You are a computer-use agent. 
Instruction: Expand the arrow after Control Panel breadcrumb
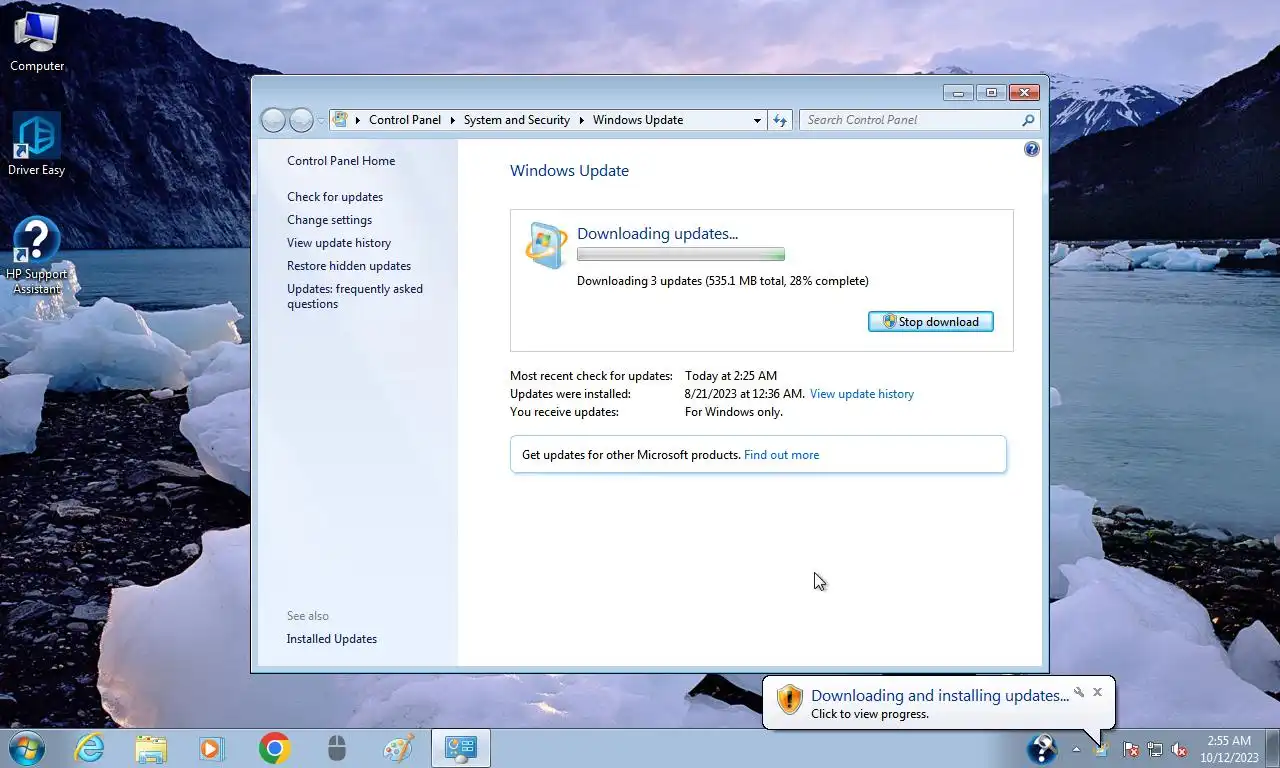coord(452,120)
